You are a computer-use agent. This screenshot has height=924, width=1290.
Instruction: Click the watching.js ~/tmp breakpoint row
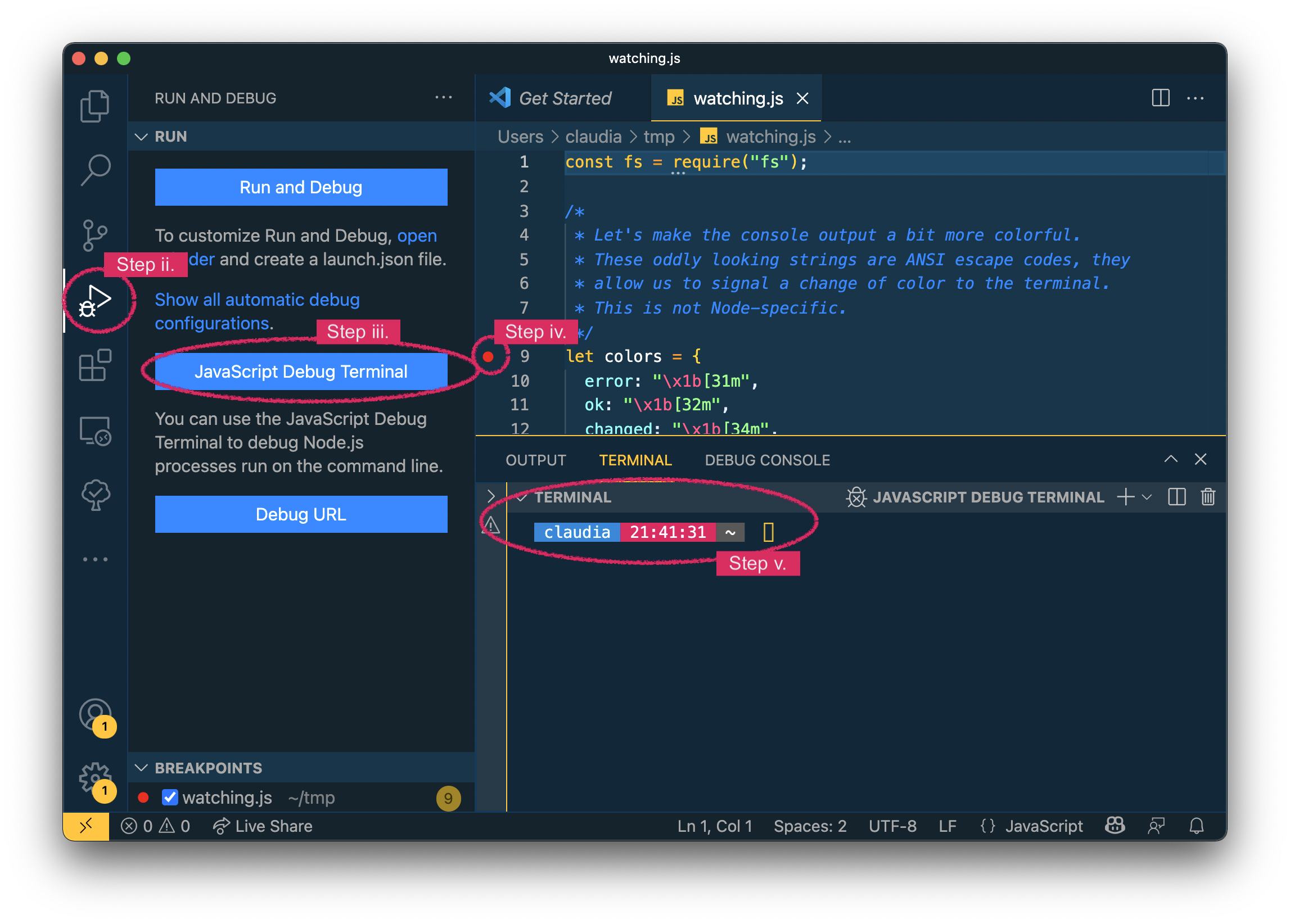pyautogui.click(x=301, y=798)
